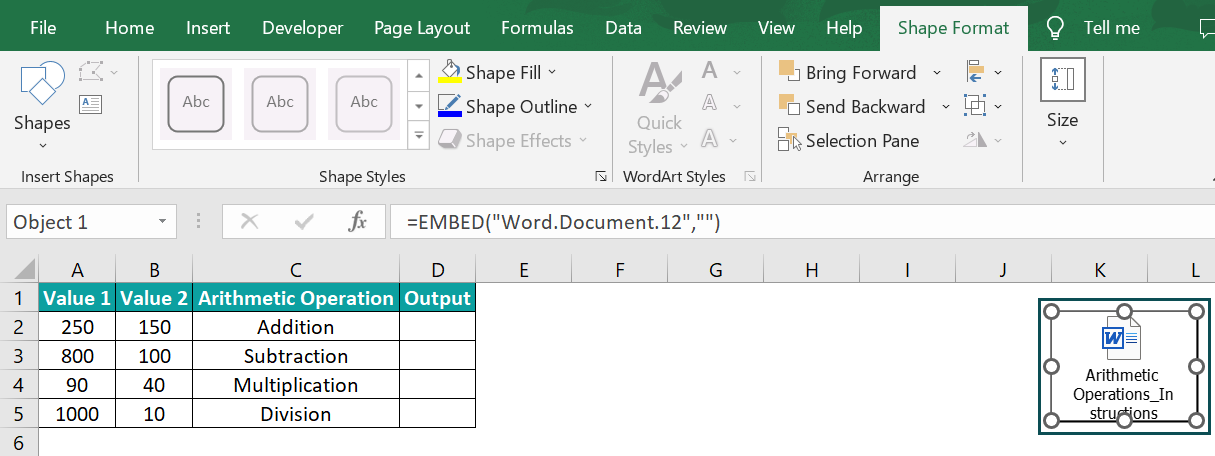Click the Text Effects icon
Screen dimensions: 1215x456
(709, 137)
